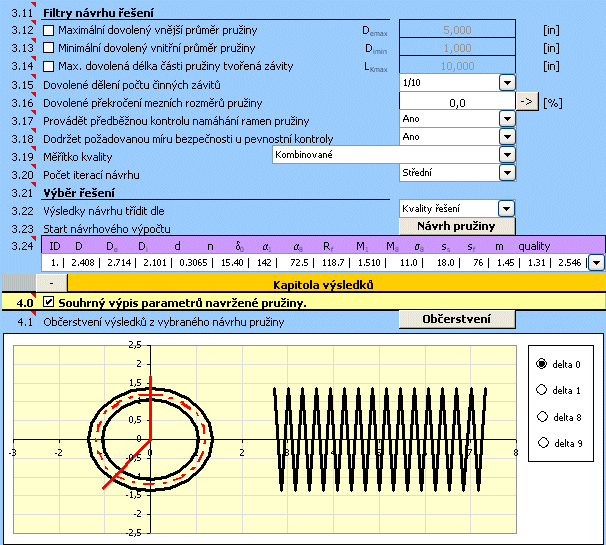This screenshot has height=545, width=606.
Task: Enable minimum inner spring diameter filter checkbox
Action: [49, 48]
